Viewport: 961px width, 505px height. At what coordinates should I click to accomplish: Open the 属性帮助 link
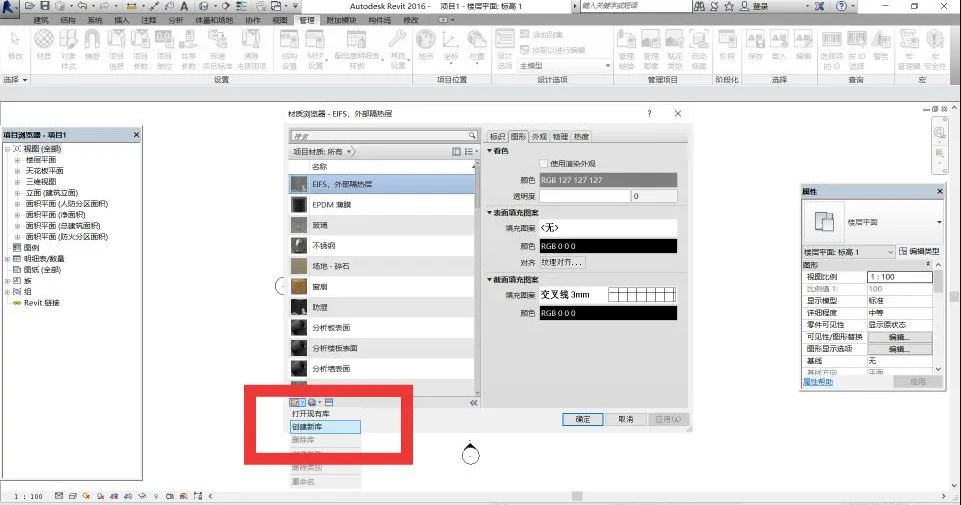(x=818, y=382)
